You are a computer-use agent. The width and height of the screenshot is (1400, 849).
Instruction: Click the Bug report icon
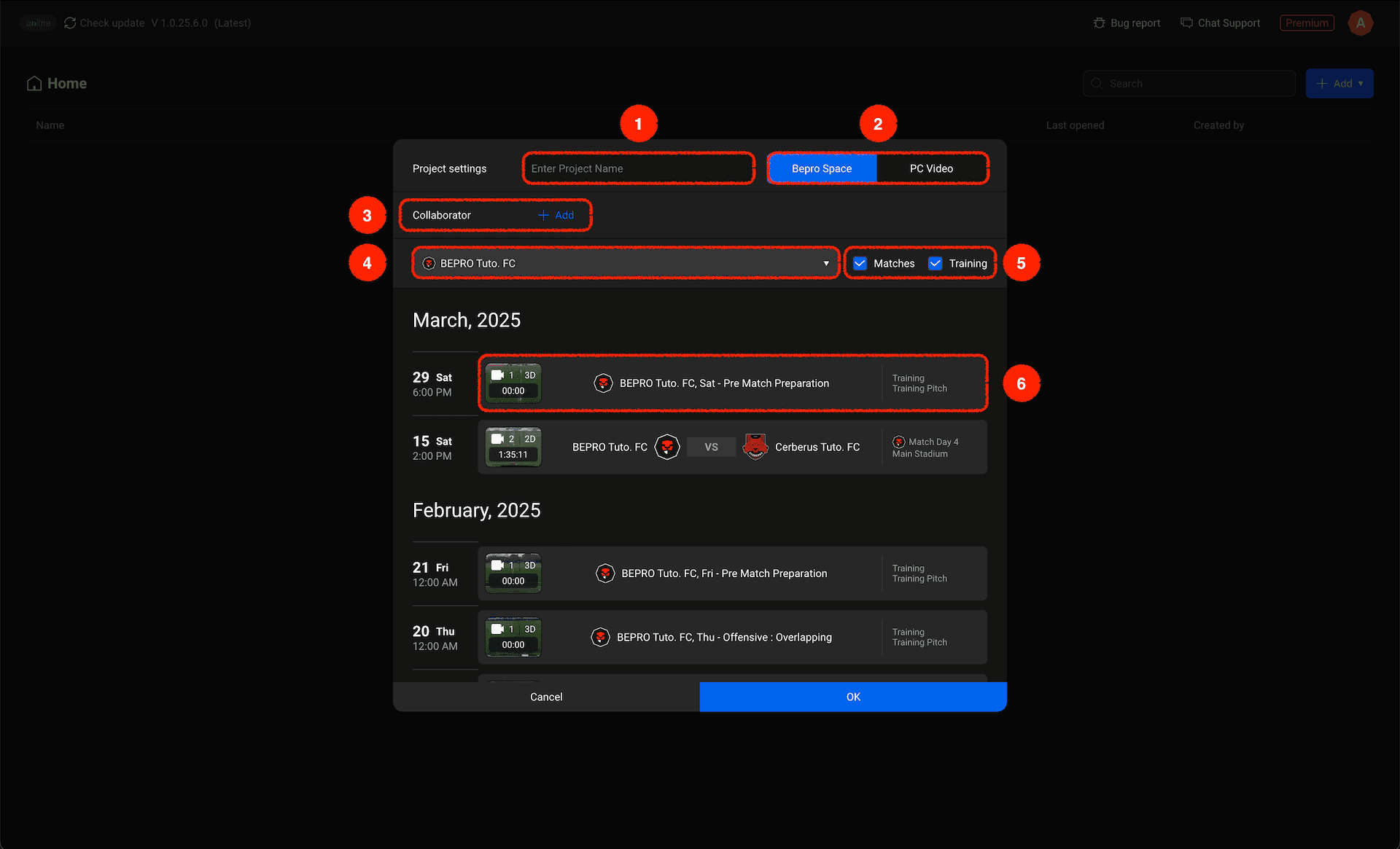coord(1099,23)
